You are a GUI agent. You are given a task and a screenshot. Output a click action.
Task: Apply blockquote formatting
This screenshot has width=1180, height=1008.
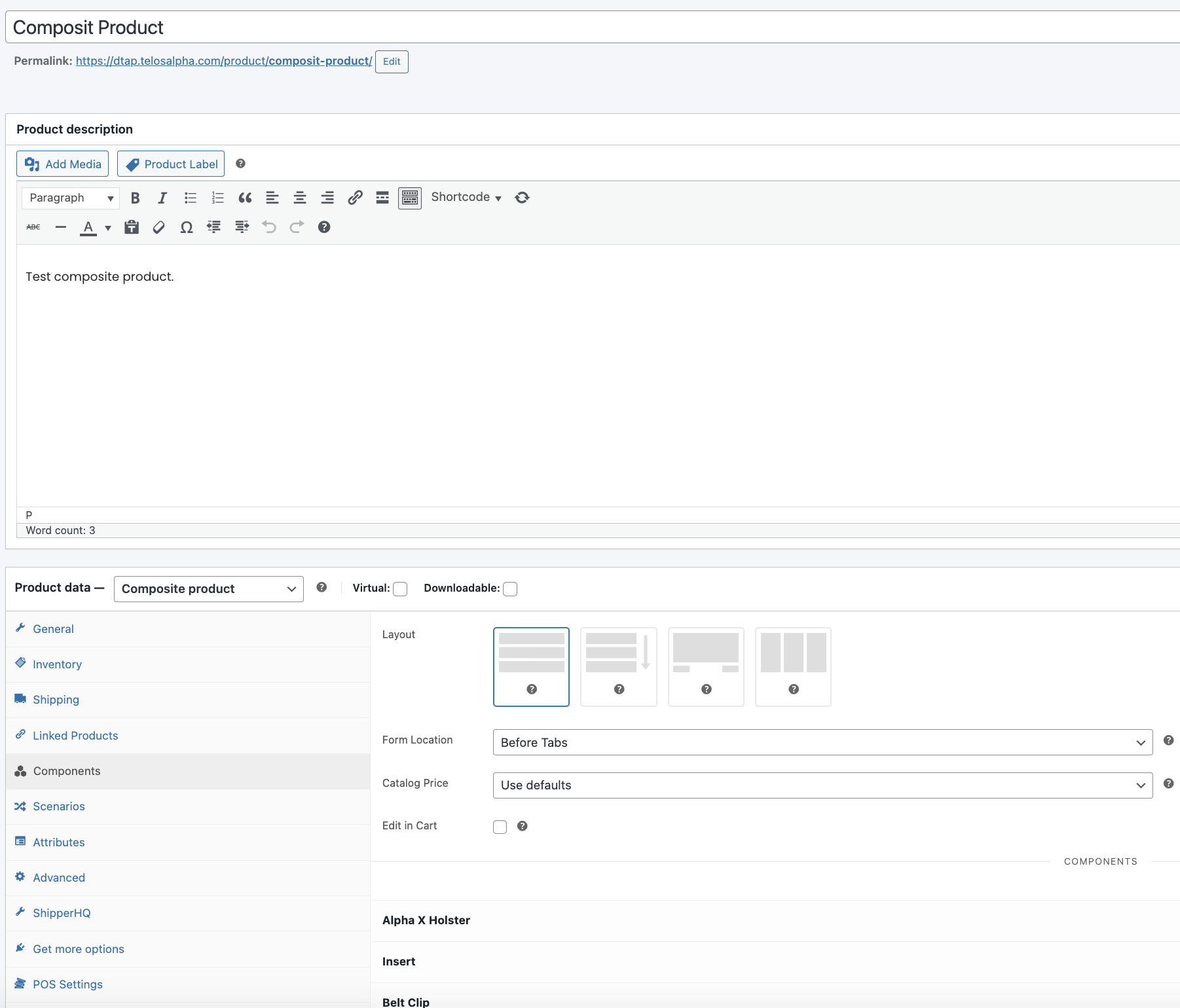[245, 198]
